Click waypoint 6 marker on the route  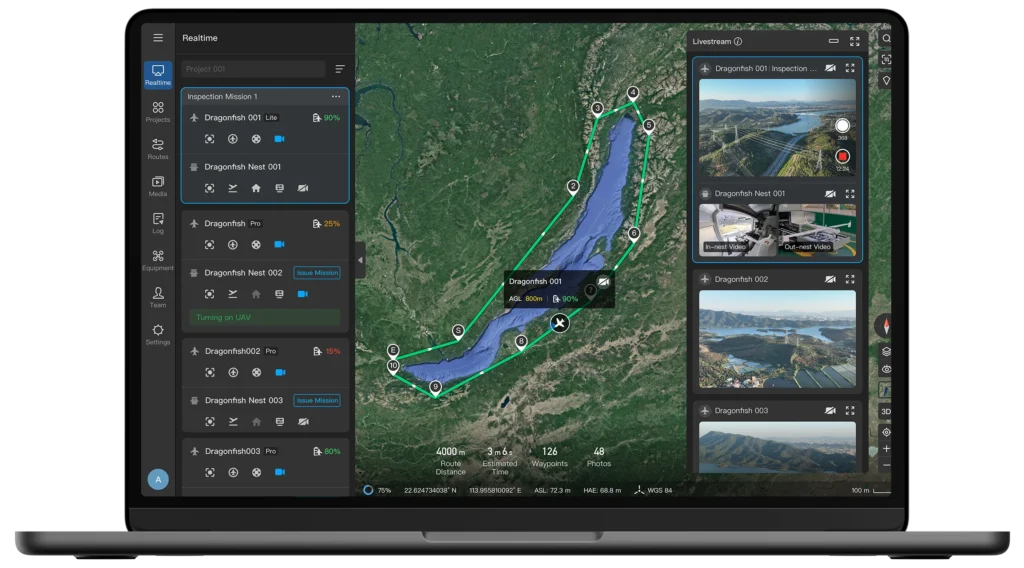[634, 233]
